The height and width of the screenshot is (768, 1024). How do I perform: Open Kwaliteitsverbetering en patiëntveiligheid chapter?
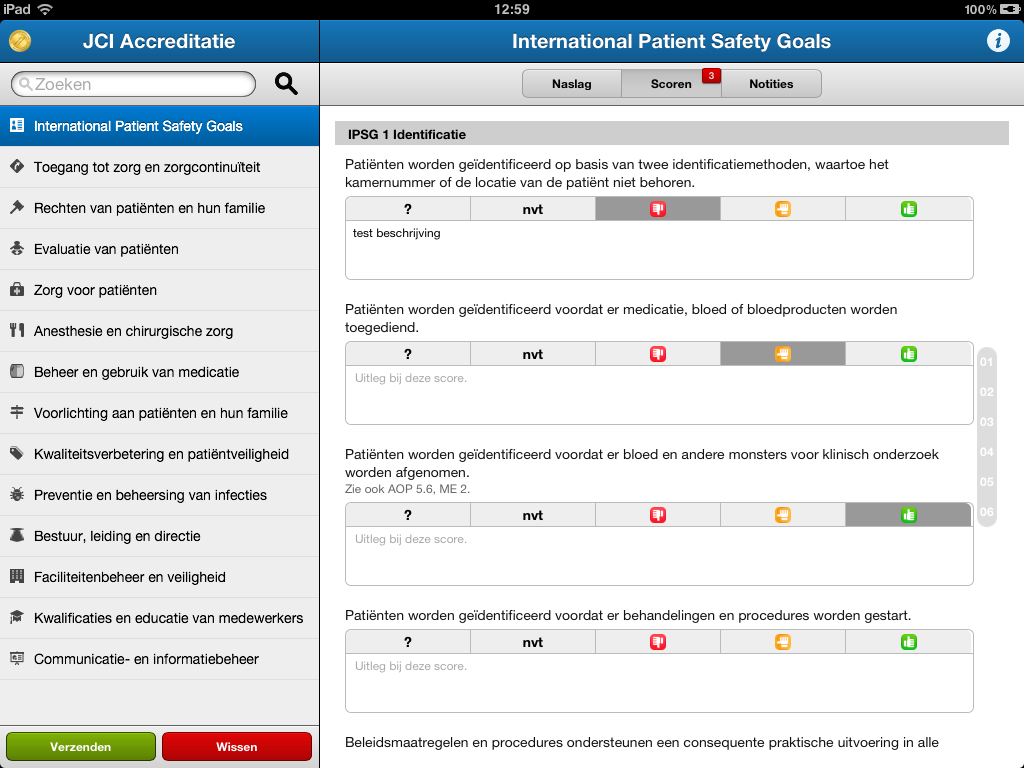160,454
